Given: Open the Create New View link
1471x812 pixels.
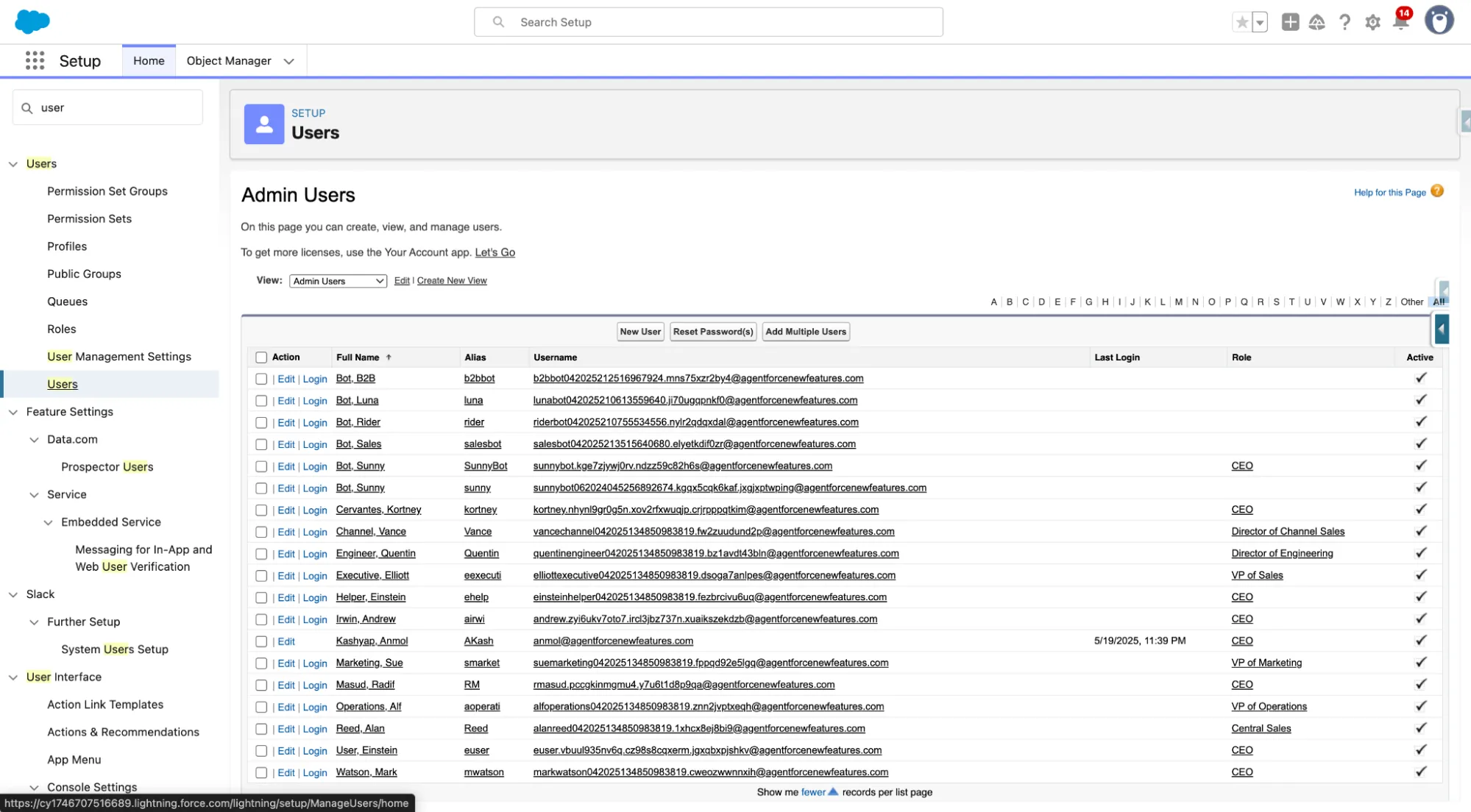Looking at the screenshot, I should (x=452, y=281).
